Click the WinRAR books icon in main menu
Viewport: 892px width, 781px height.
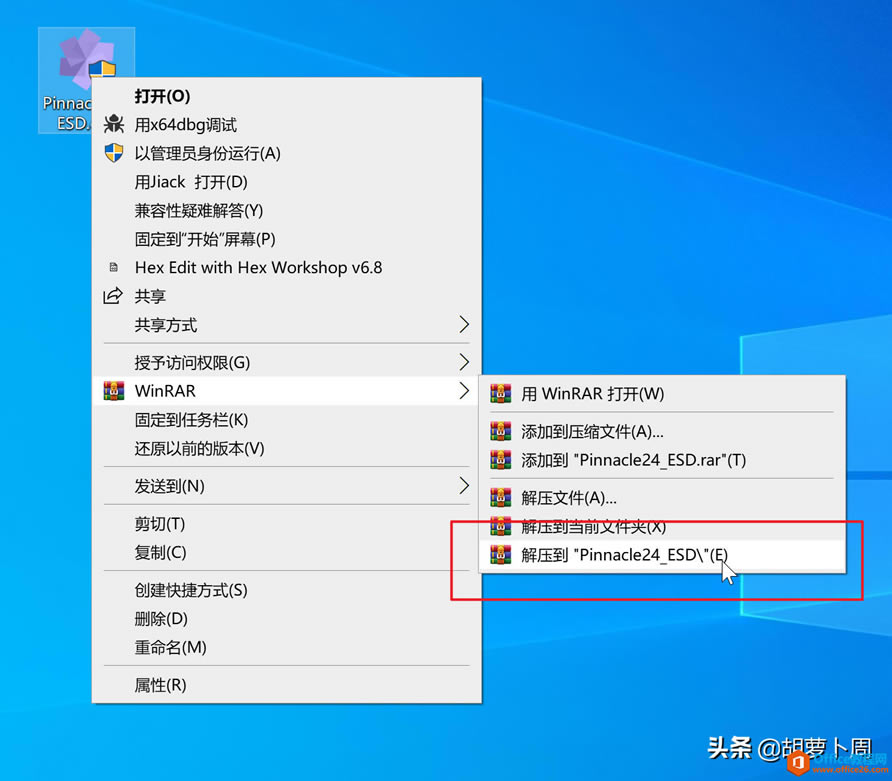(114, 391)
